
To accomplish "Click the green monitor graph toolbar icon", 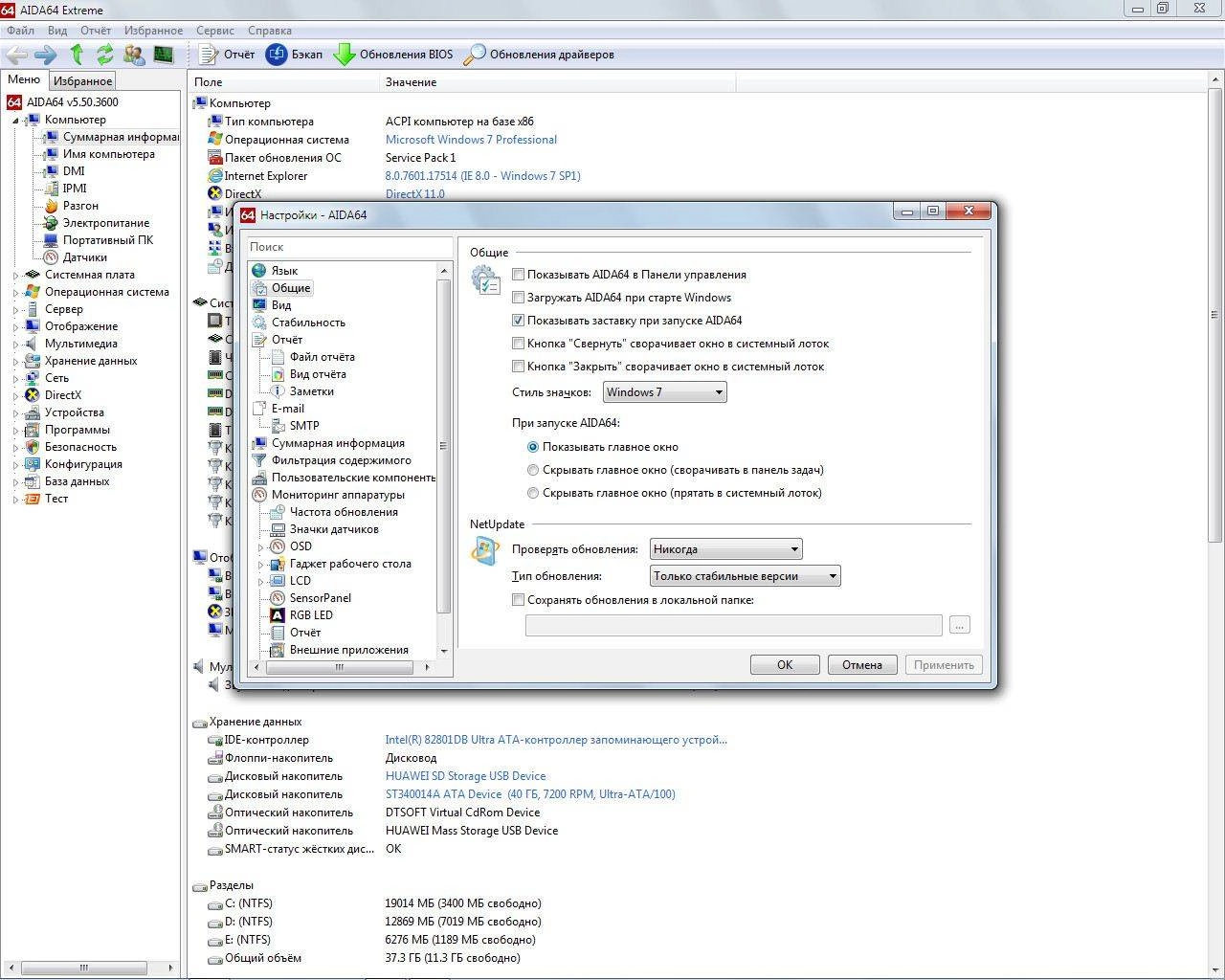I will (x=164, y=55).
